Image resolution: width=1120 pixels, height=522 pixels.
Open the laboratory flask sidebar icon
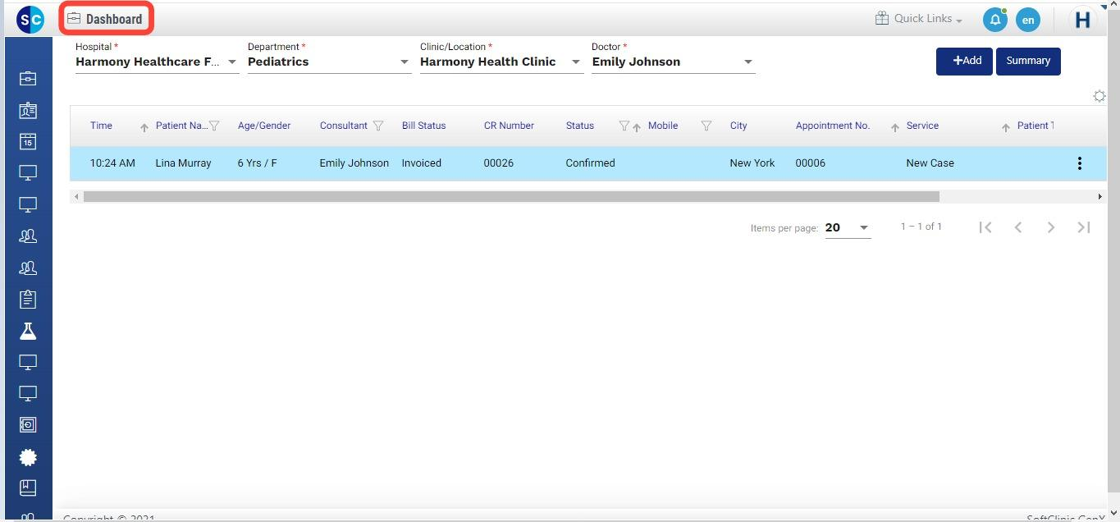pos(28,331)
